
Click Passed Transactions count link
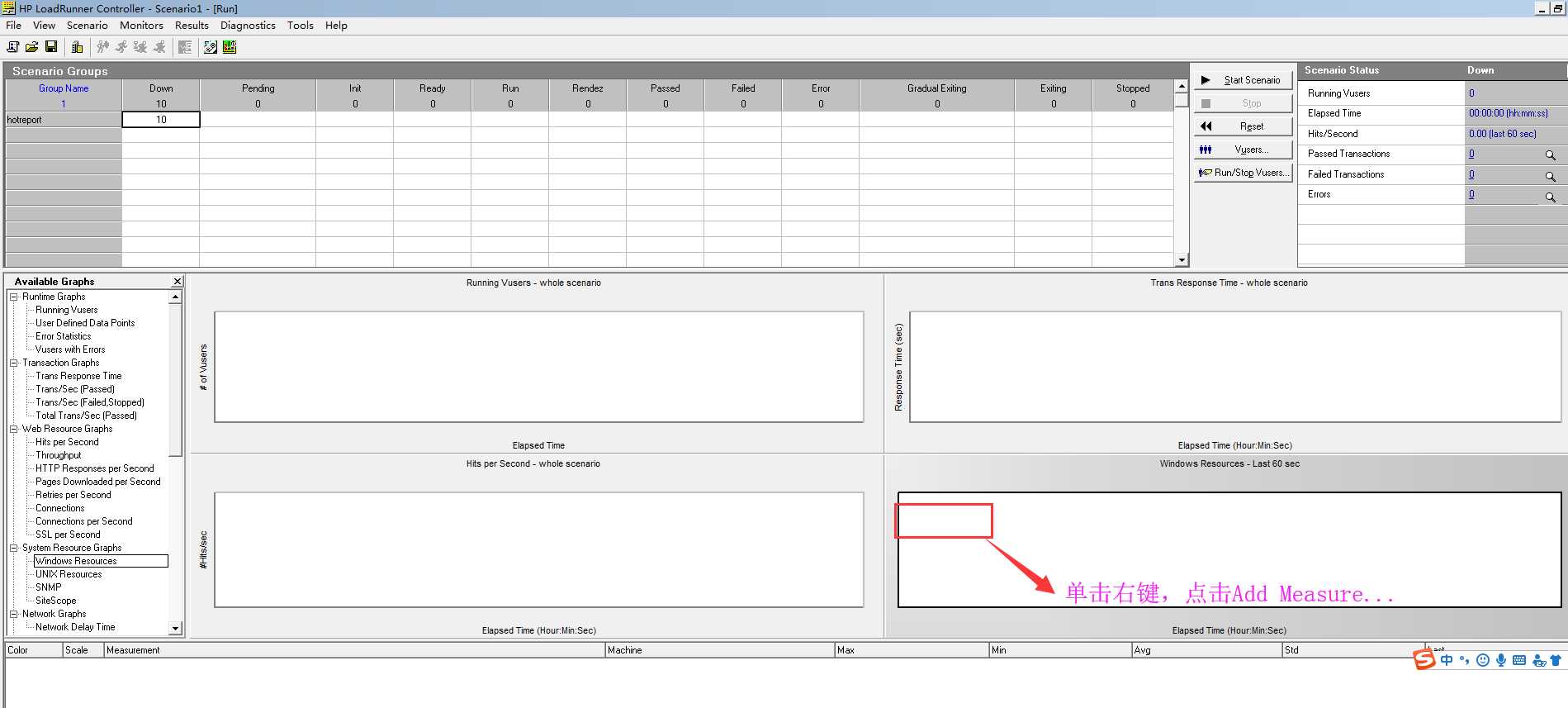coord(1471,154)
